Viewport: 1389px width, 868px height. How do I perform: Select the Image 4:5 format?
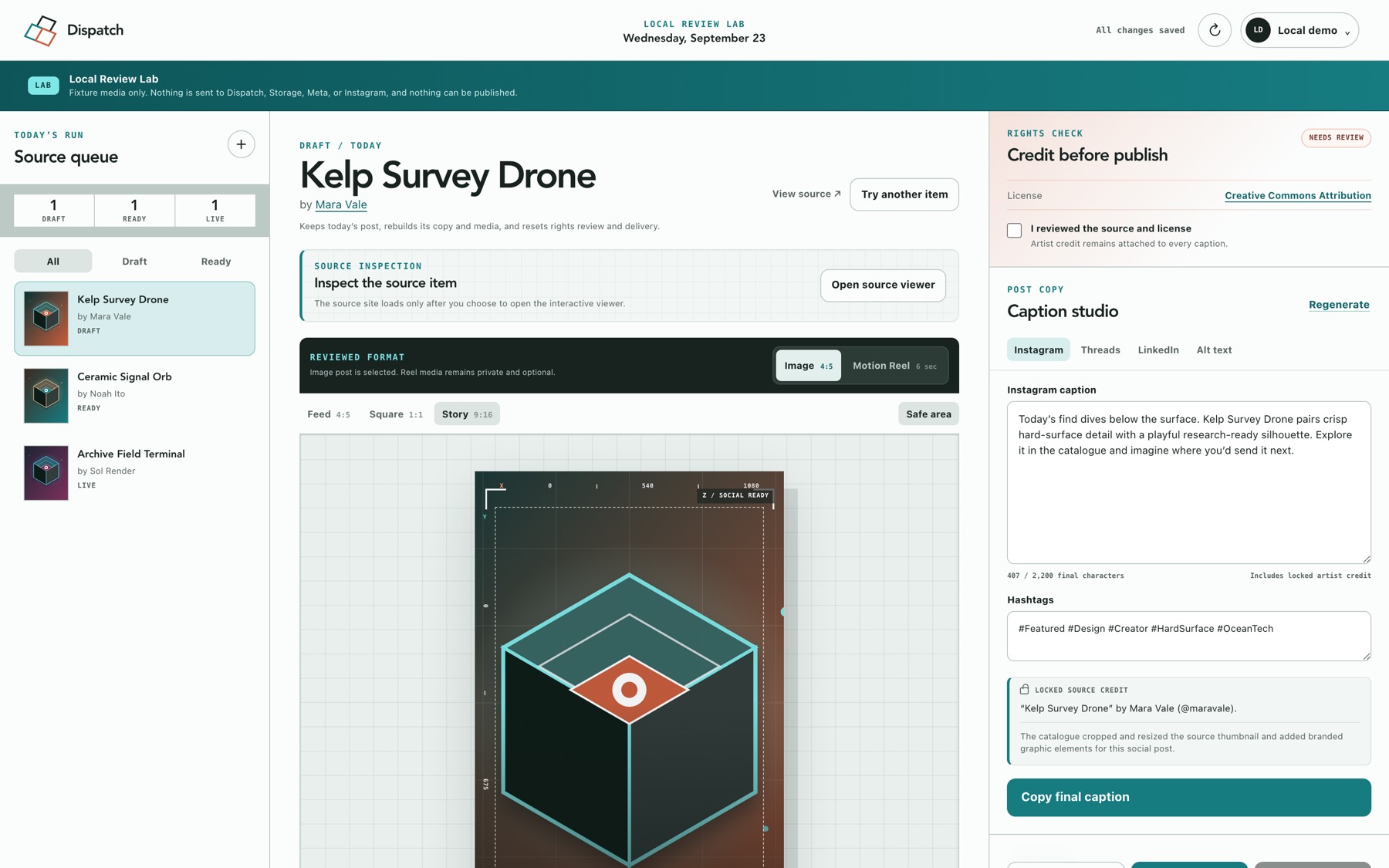click(808, 366)
